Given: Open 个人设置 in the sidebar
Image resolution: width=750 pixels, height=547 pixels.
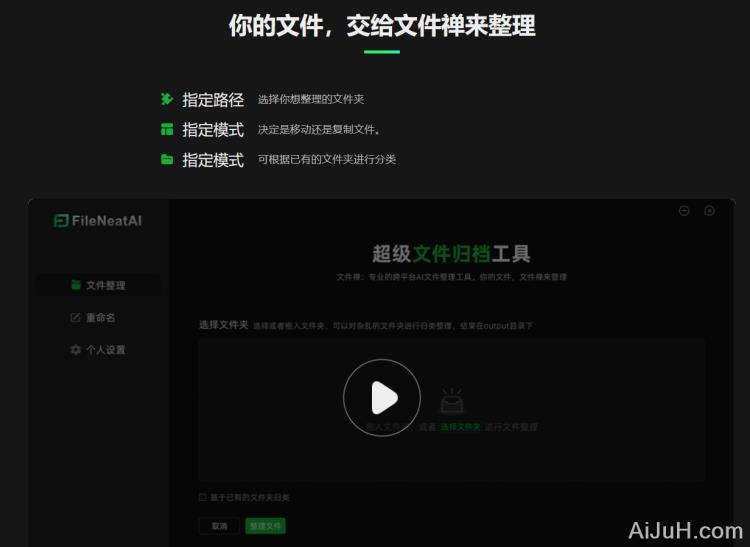Looking at the screenshot, I should 99,350.
